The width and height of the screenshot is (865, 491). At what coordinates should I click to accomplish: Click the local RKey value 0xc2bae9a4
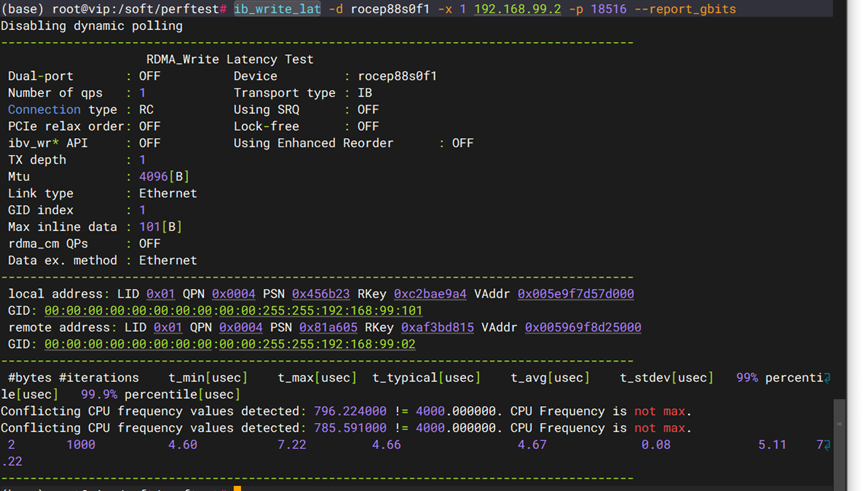(430, 294)
